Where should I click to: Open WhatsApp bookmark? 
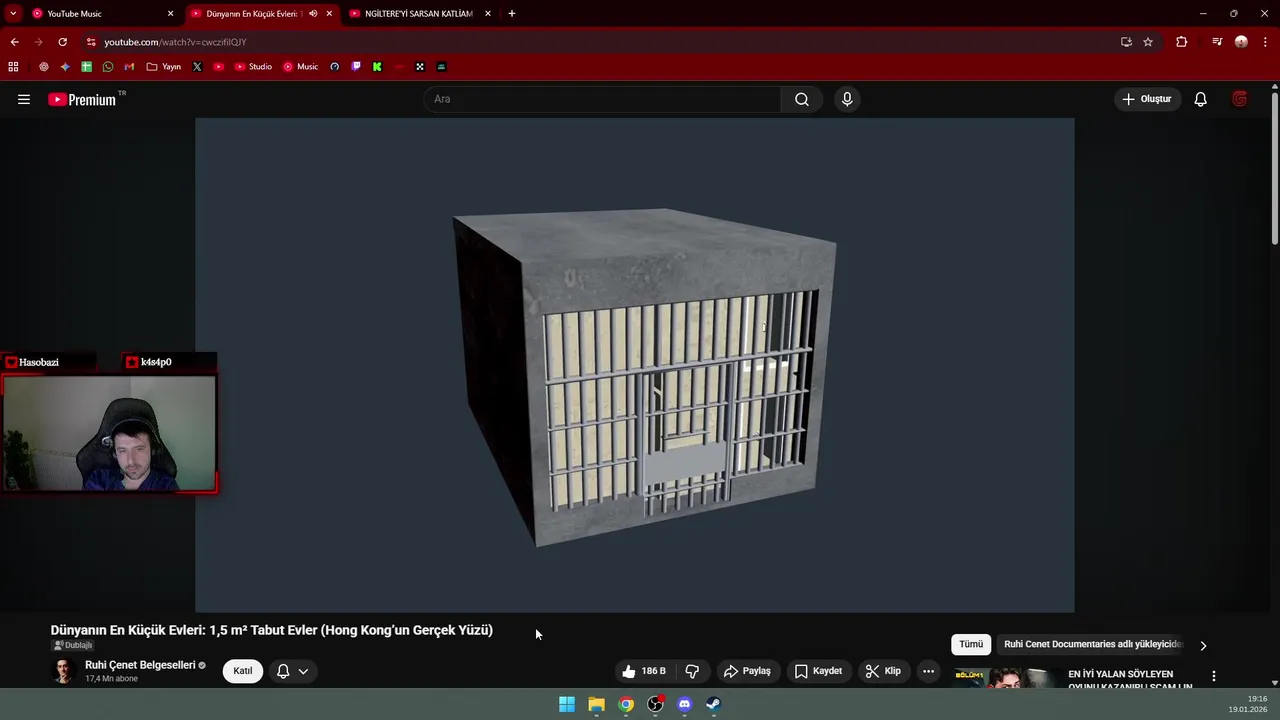[108, 67]
